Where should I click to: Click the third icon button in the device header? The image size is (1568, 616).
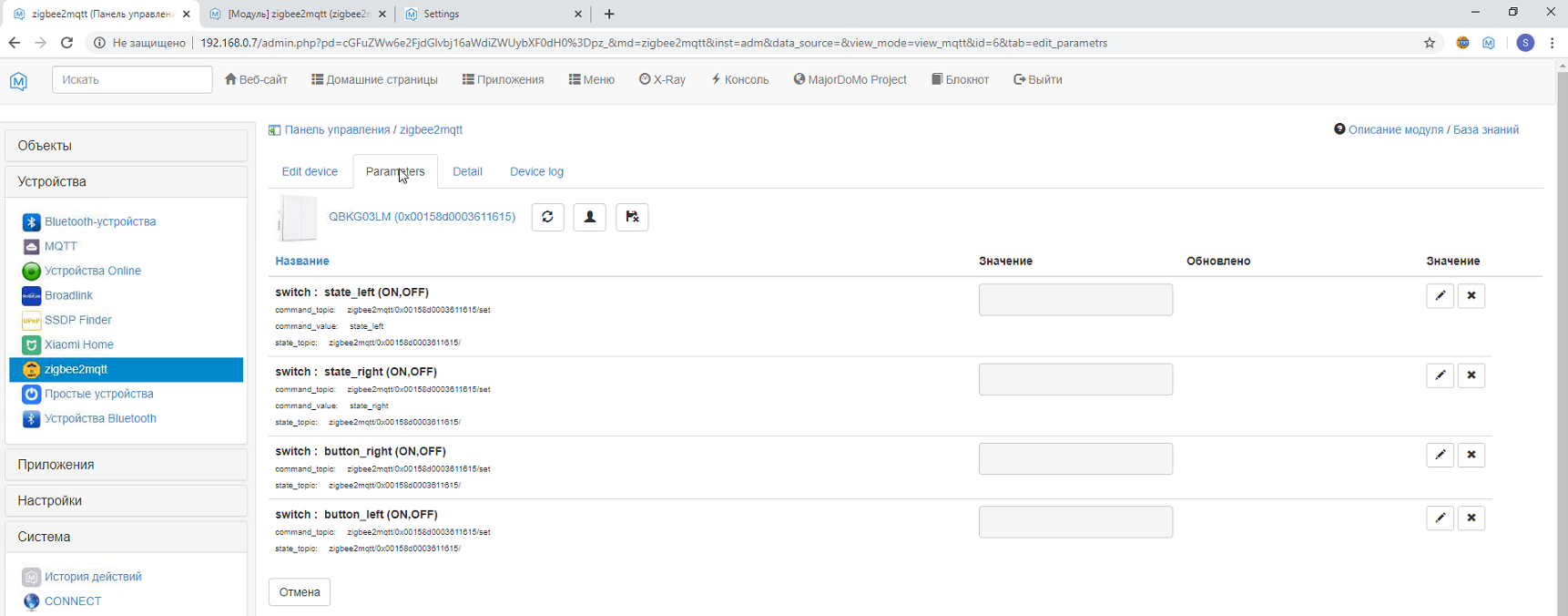632,217
